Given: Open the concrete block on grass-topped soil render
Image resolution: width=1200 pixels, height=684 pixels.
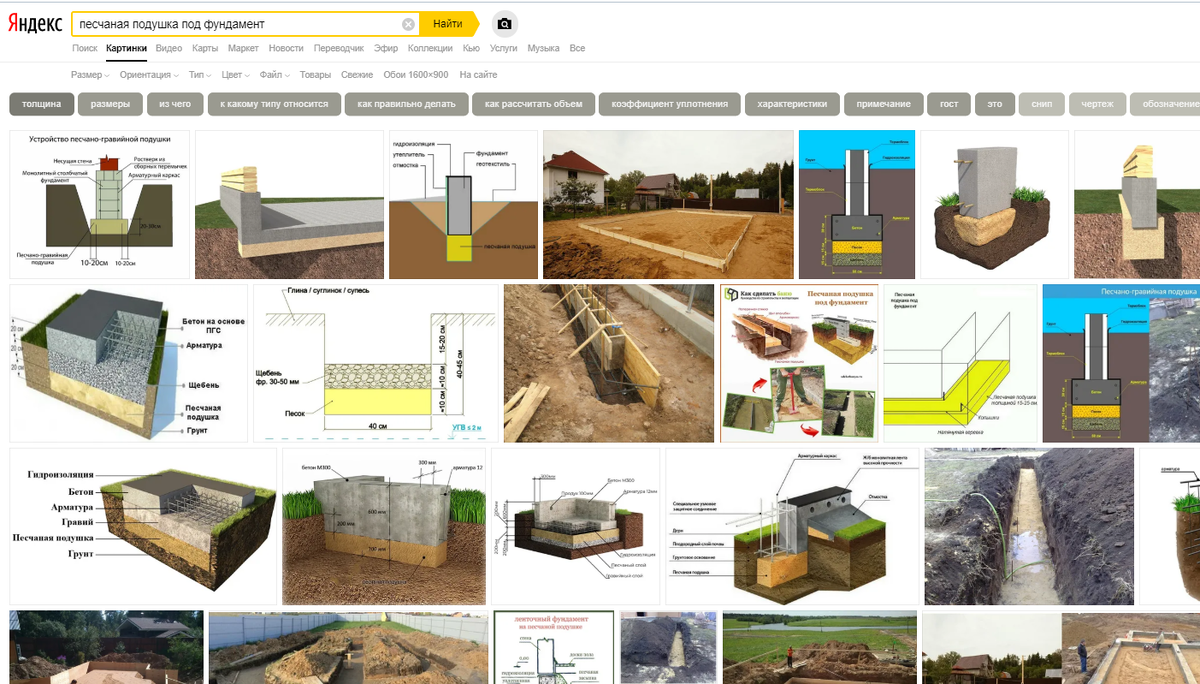Looking at the screenshot, I should click(x=994, y=204).
